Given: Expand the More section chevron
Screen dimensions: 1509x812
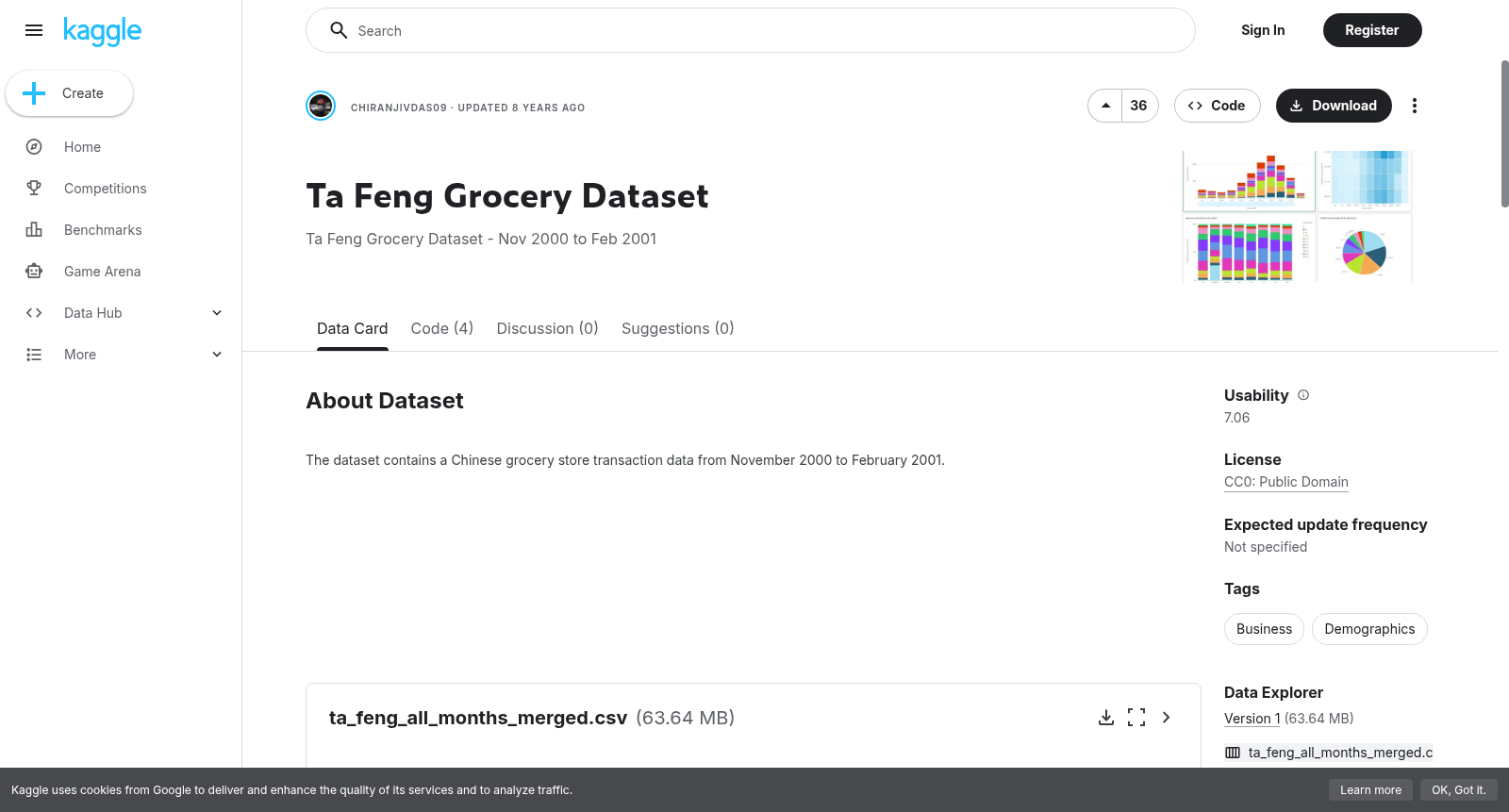Looking at the screenshot, I should (x=217, y=355).
